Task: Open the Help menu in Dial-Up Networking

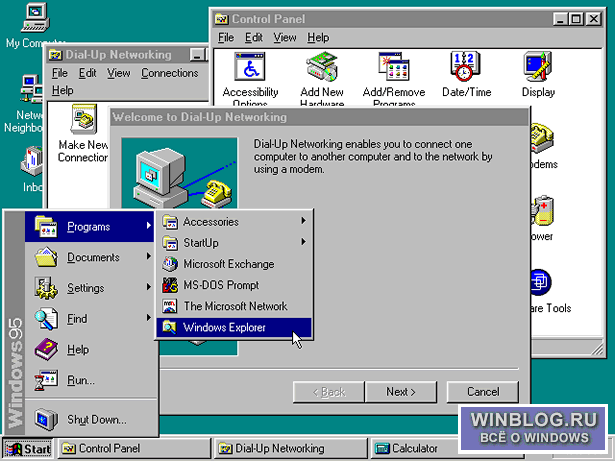Action: 62,90
